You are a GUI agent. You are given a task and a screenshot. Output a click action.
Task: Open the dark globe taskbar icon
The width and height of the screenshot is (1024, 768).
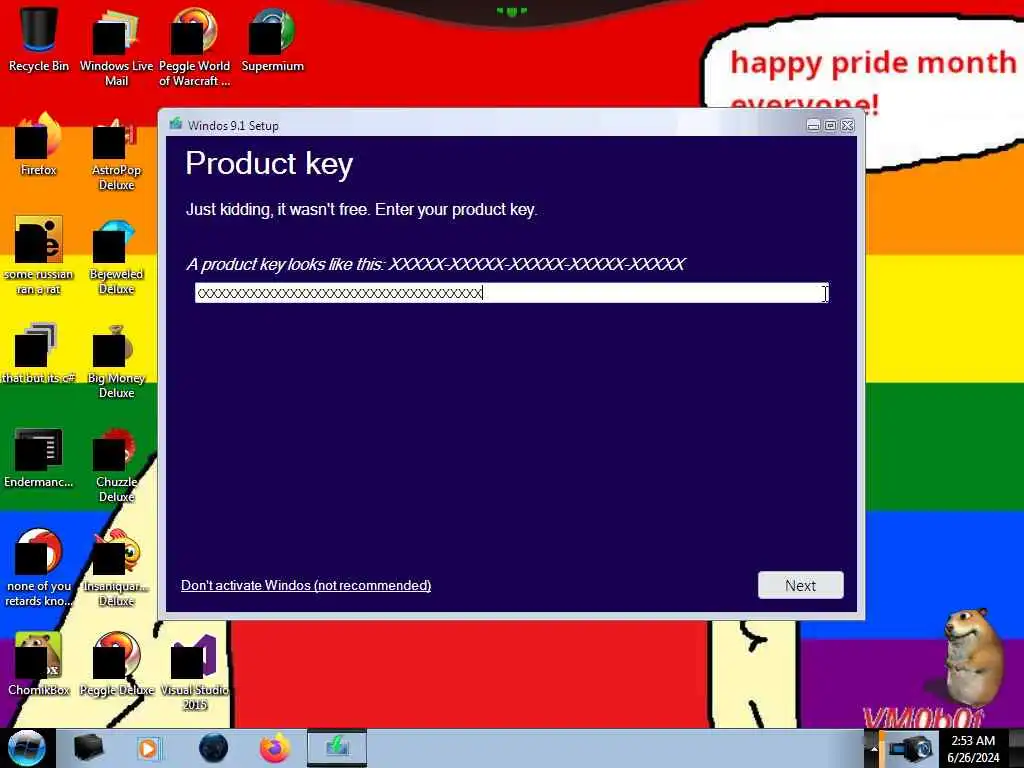point(213,748)
